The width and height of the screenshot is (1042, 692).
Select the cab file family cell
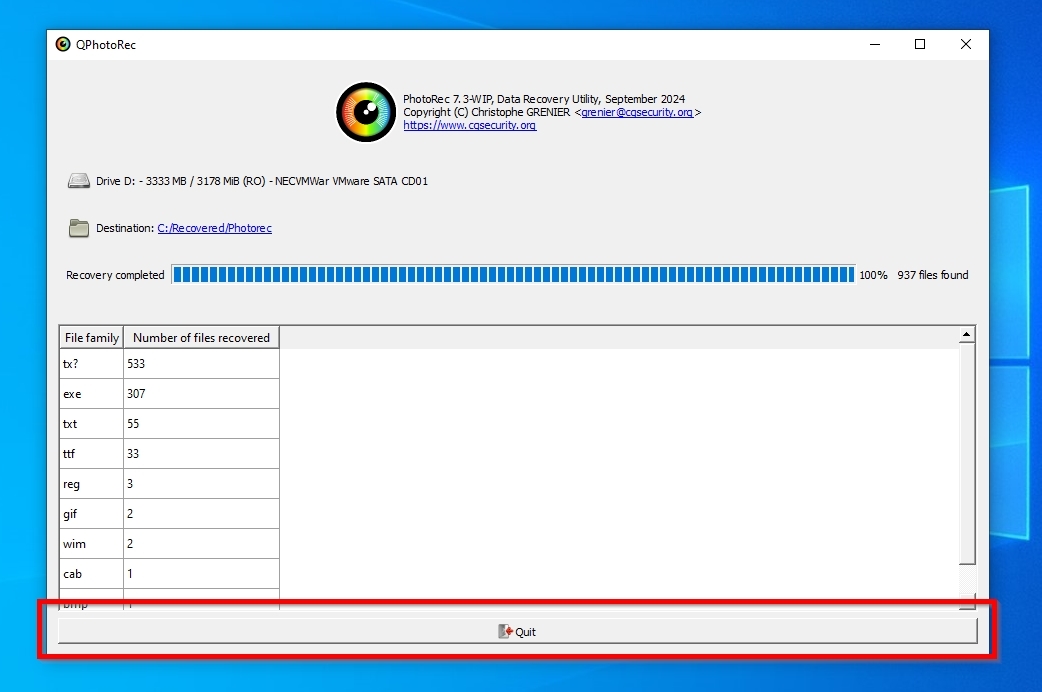click(x=91, y=573)
